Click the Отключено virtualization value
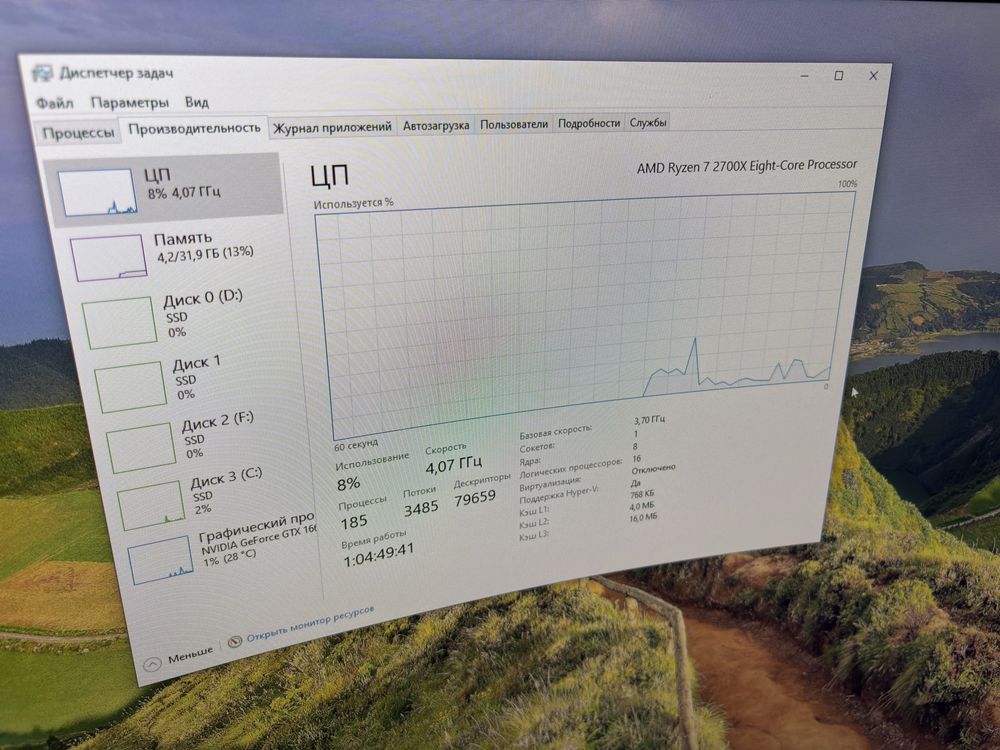The height and width of the screenshot is (750, 1000). coord(653,469)
